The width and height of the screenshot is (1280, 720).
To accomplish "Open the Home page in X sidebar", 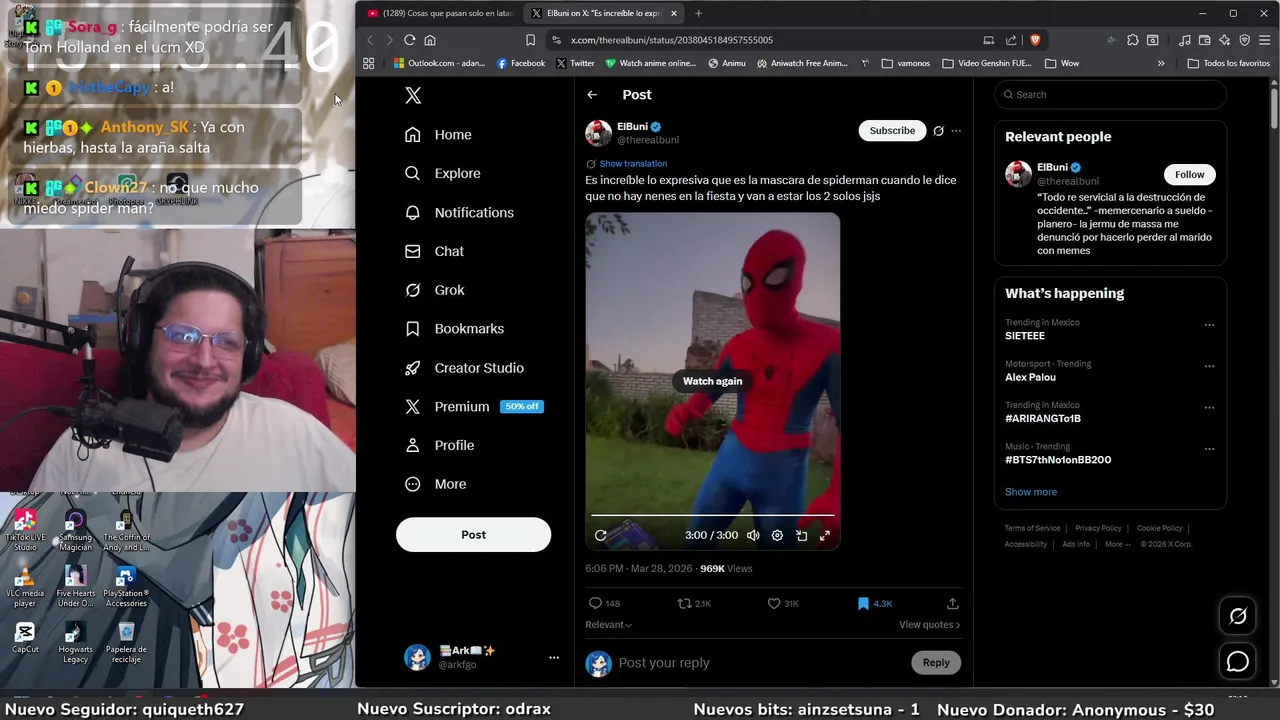I will pyautogui.click(x=438, y=135).
